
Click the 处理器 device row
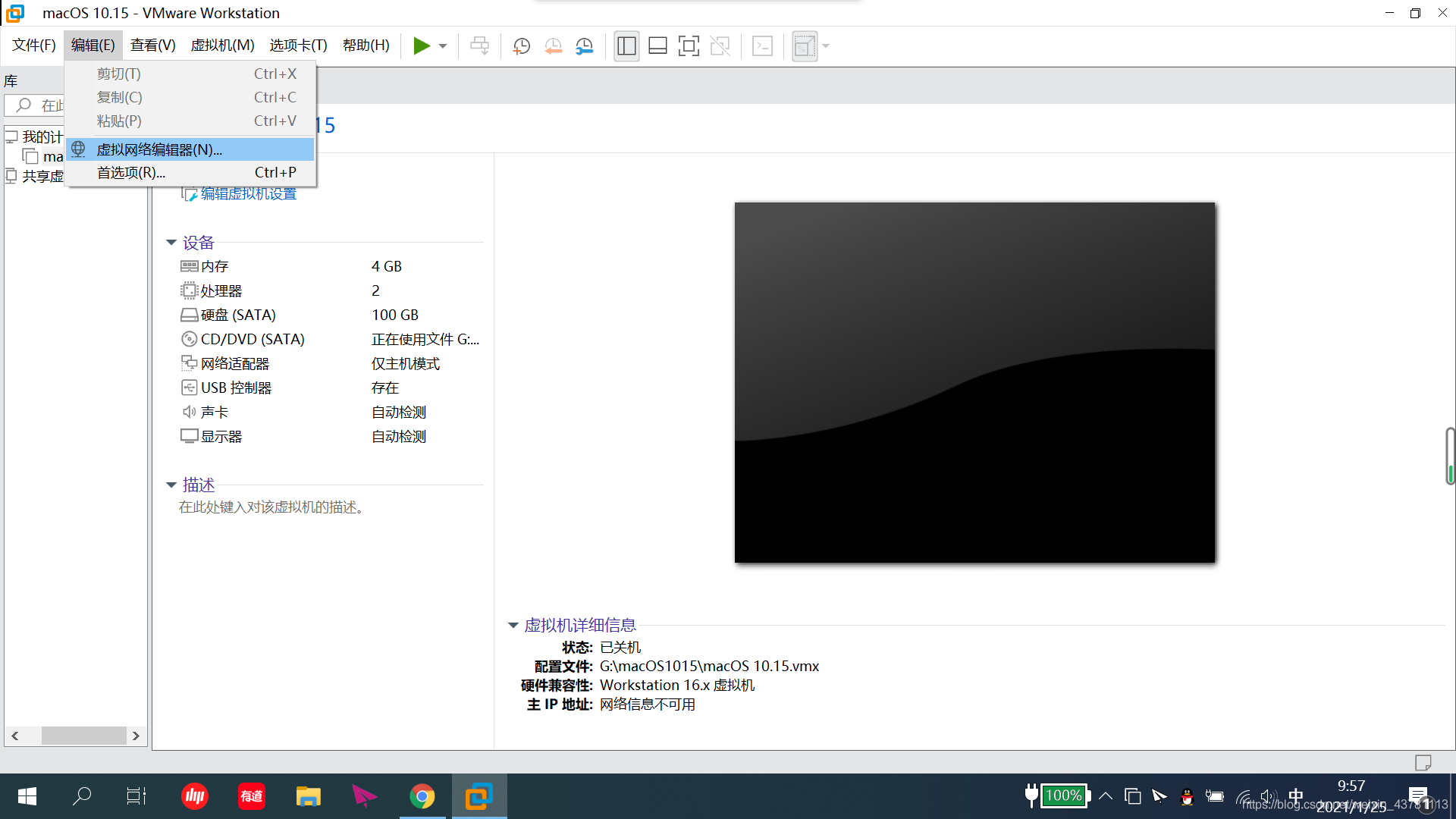tap(331, 290)
